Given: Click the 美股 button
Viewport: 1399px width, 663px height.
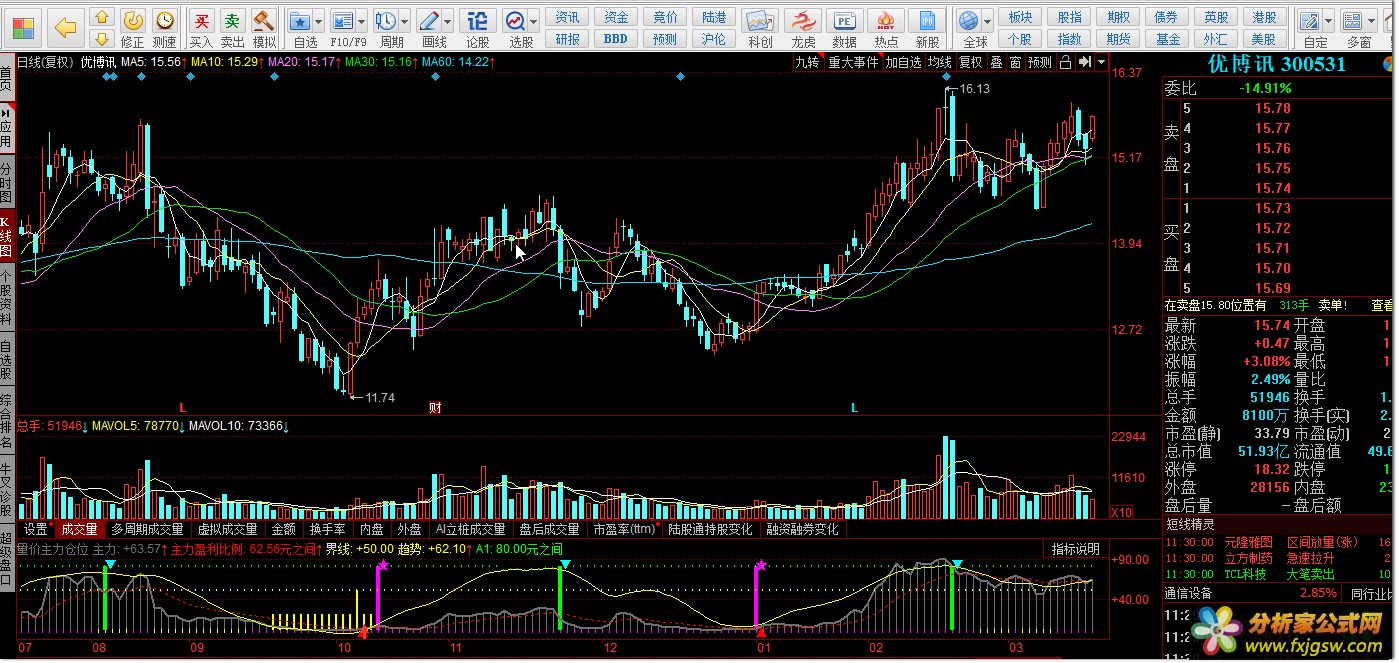Looking at the screenshot, I should point(1265,39).
